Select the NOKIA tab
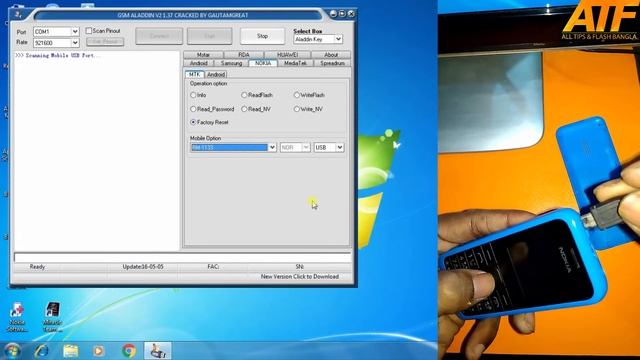Screen dimensions: 640x360 [263, 63]
